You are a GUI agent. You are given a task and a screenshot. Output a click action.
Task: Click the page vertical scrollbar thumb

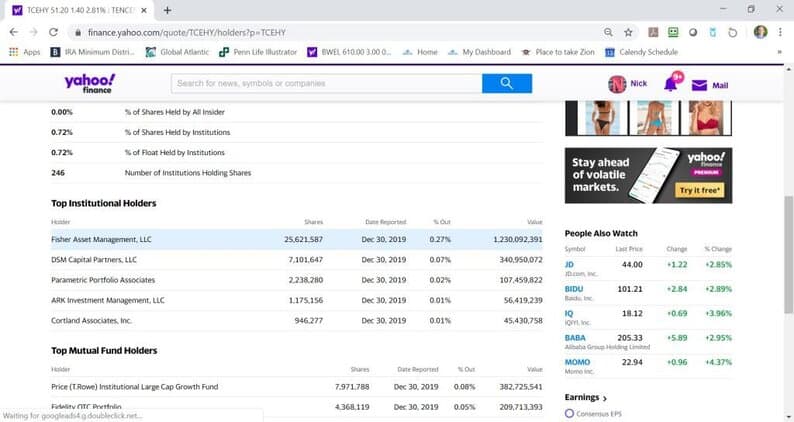coord(788,255)
